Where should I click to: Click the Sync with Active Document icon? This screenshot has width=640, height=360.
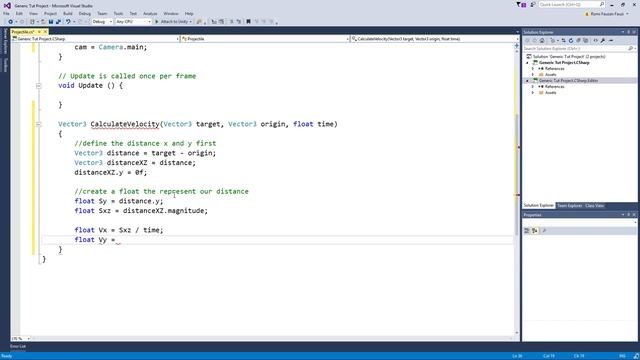click(564, 40)
